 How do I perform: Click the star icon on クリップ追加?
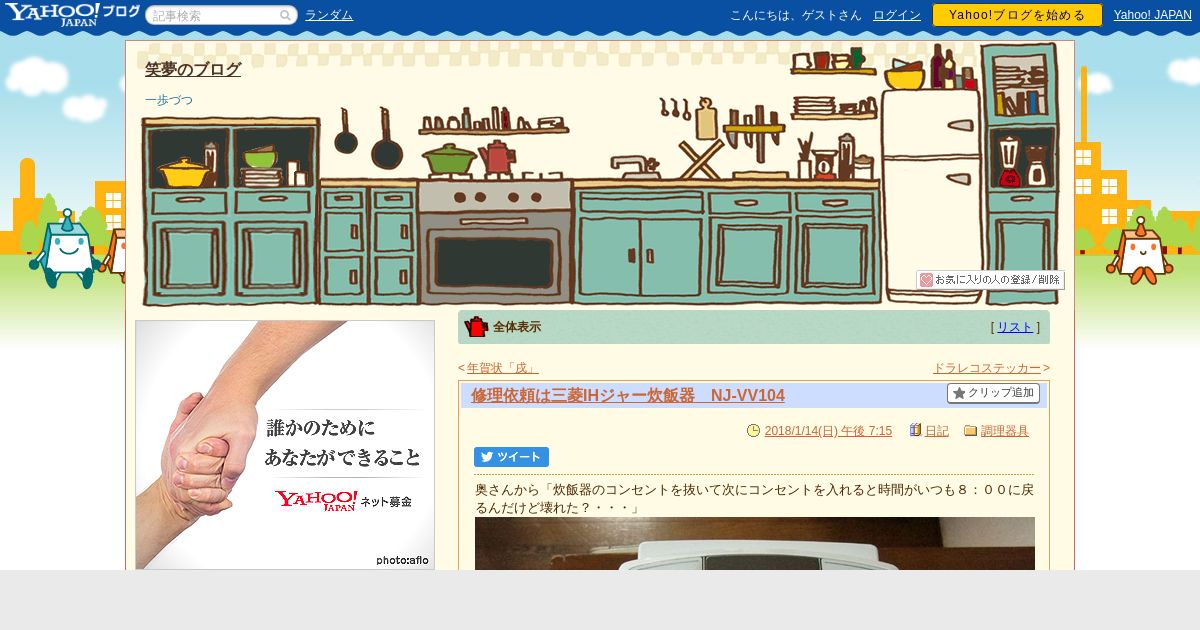(x=959, y=393)
